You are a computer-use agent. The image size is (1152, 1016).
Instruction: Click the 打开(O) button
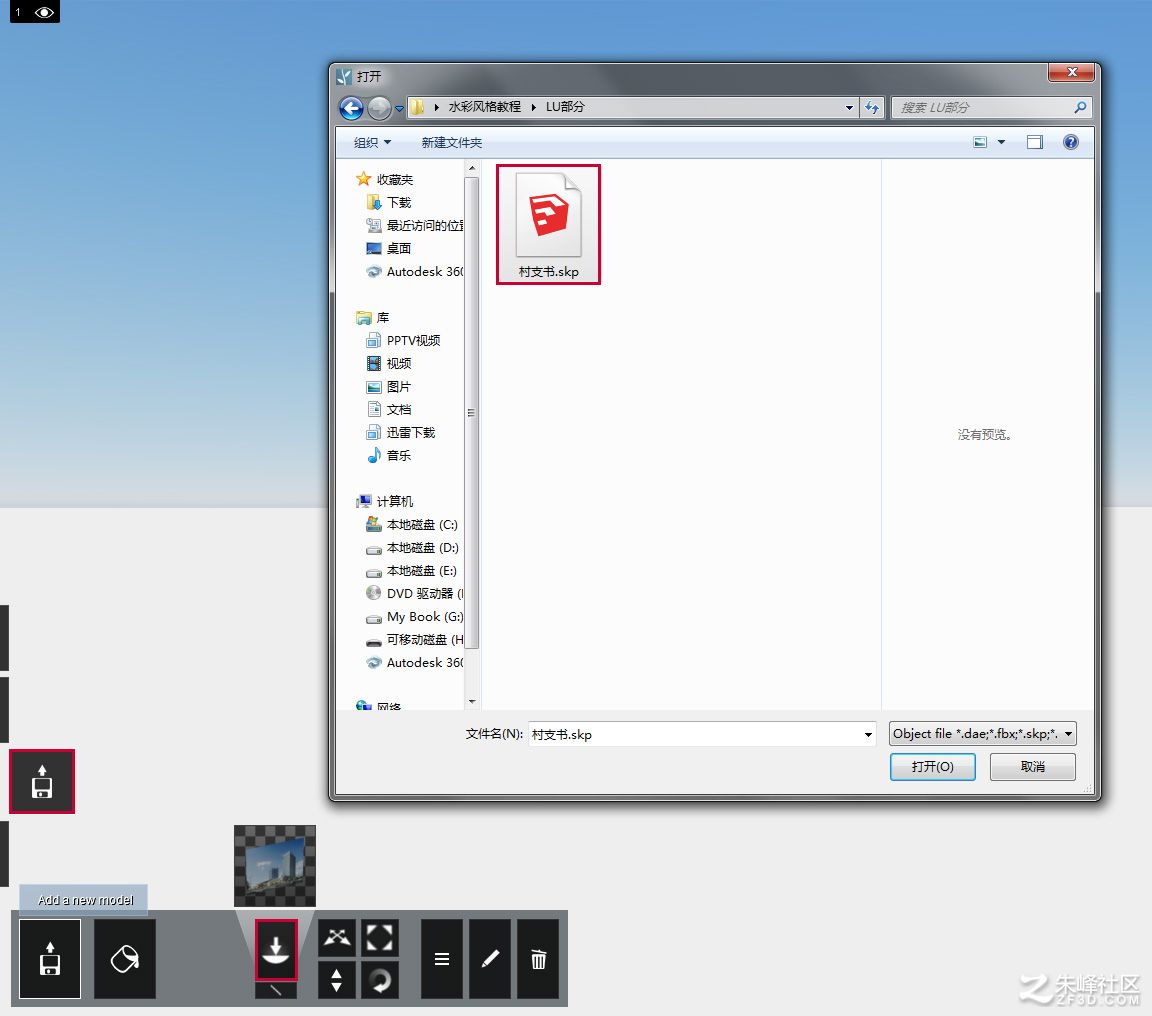coord(932,767)
